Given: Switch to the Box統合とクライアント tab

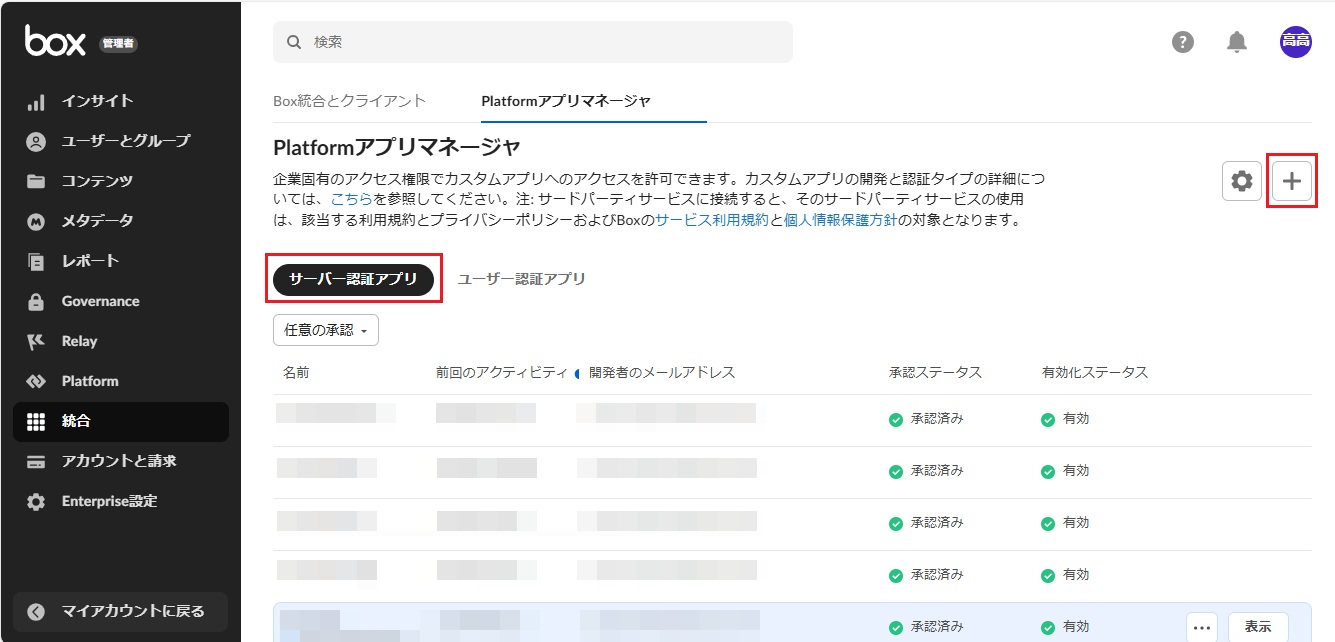Looking at the screenshot, I should pyautogui.click(x=349, y=101).
